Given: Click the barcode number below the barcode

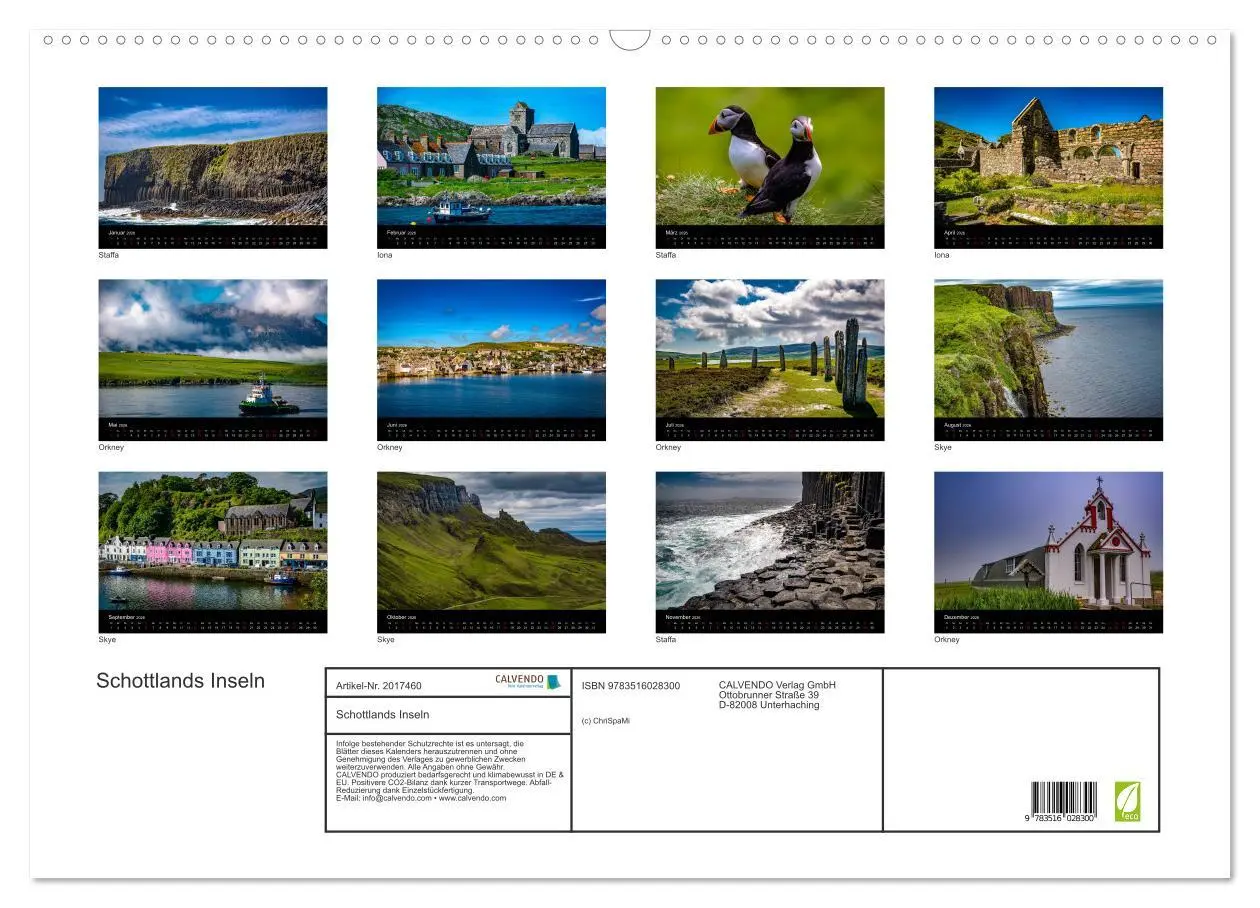Looking at the screenshot, I should point(1059,819).
